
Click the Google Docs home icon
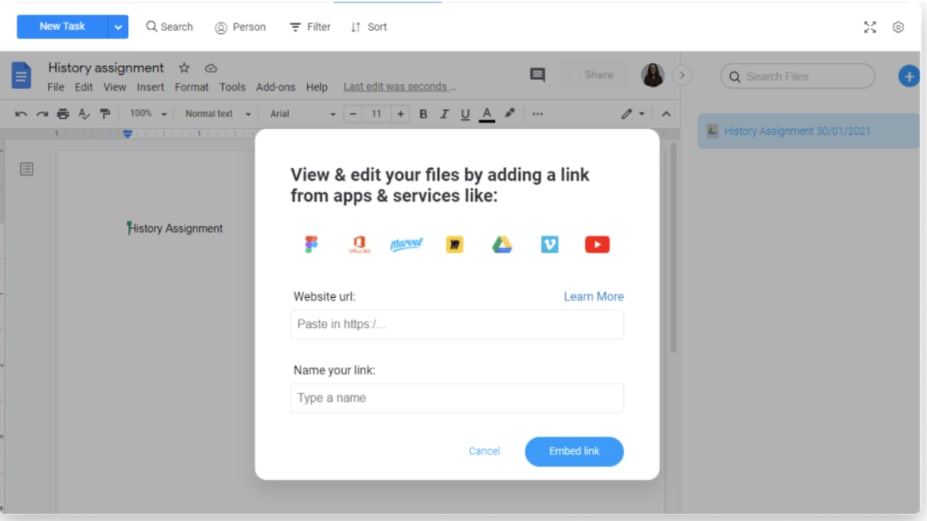point(21,75)
